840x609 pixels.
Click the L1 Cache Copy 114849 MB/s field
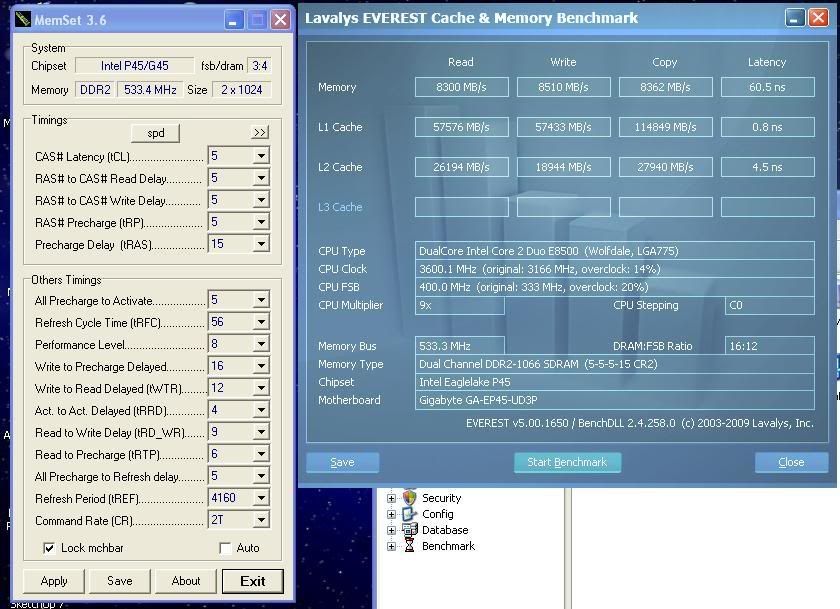[665, 127]
